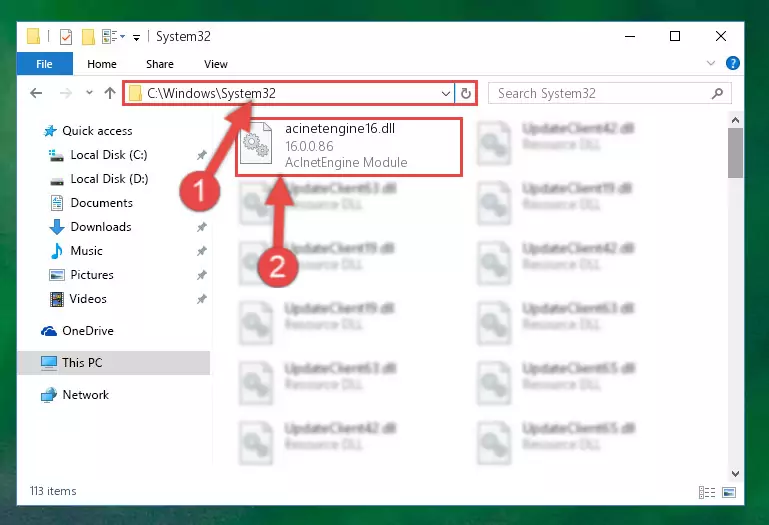
Task: Open recent locations dropdown arrow
Action: click(89, 92)
